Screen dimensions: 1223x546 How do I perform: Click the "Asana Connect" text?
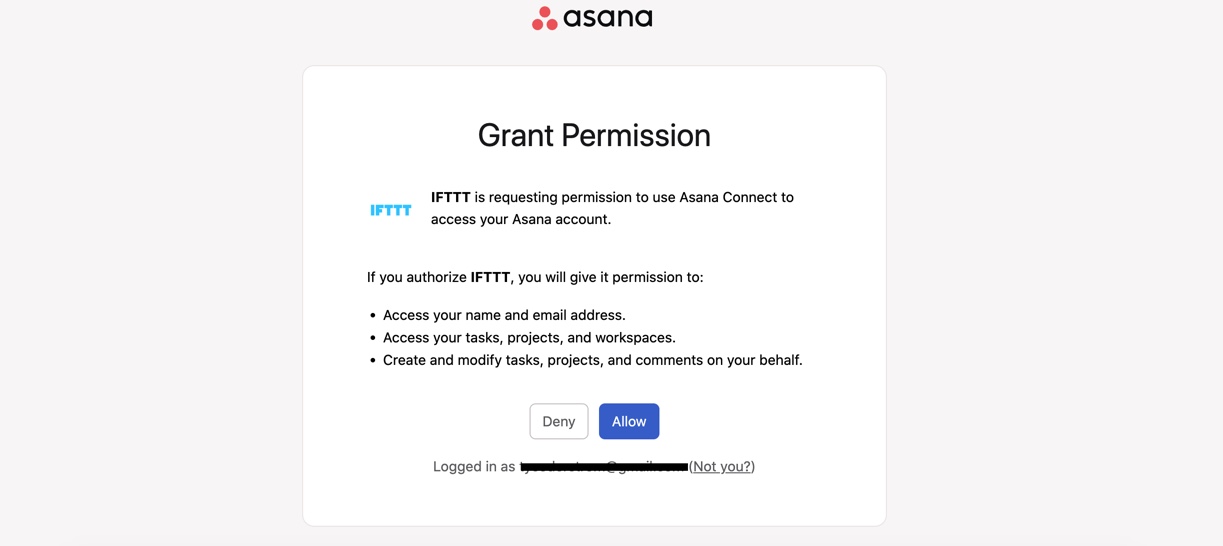pyautogui.click(x=729, y=197)
